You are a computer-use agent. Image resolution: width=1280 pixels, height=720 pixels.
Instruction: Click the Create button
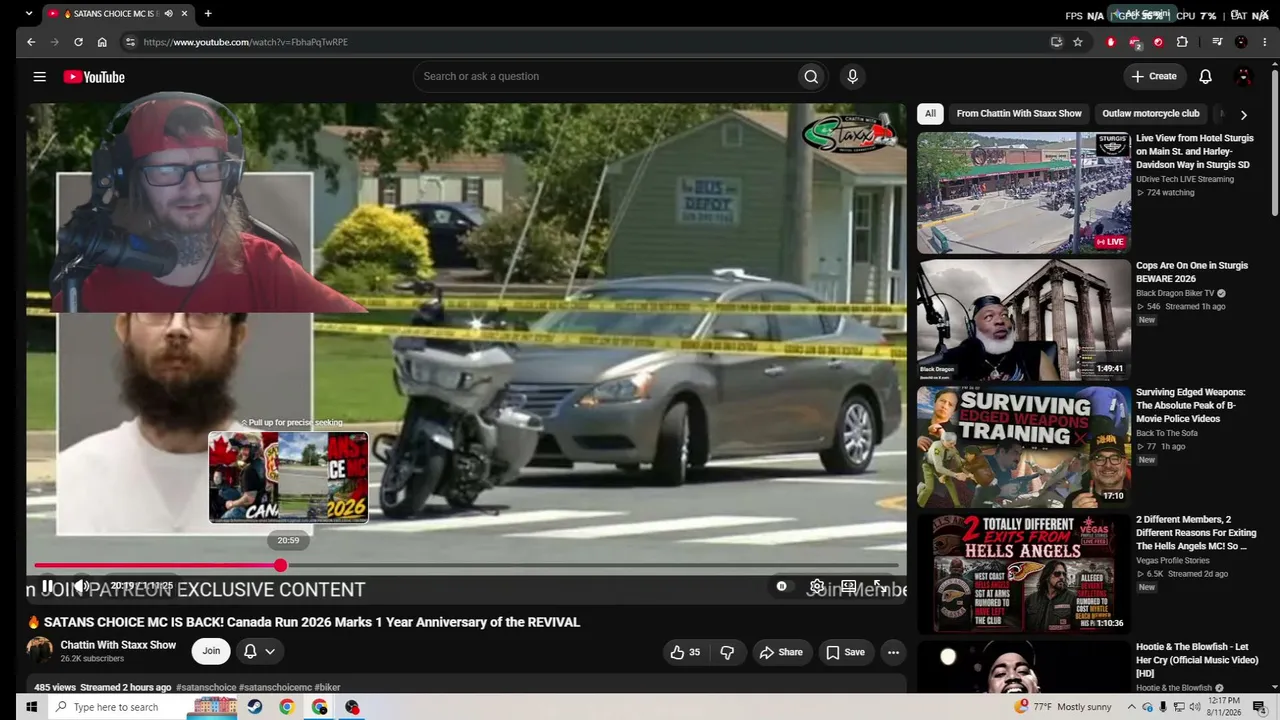point(1154,76)
